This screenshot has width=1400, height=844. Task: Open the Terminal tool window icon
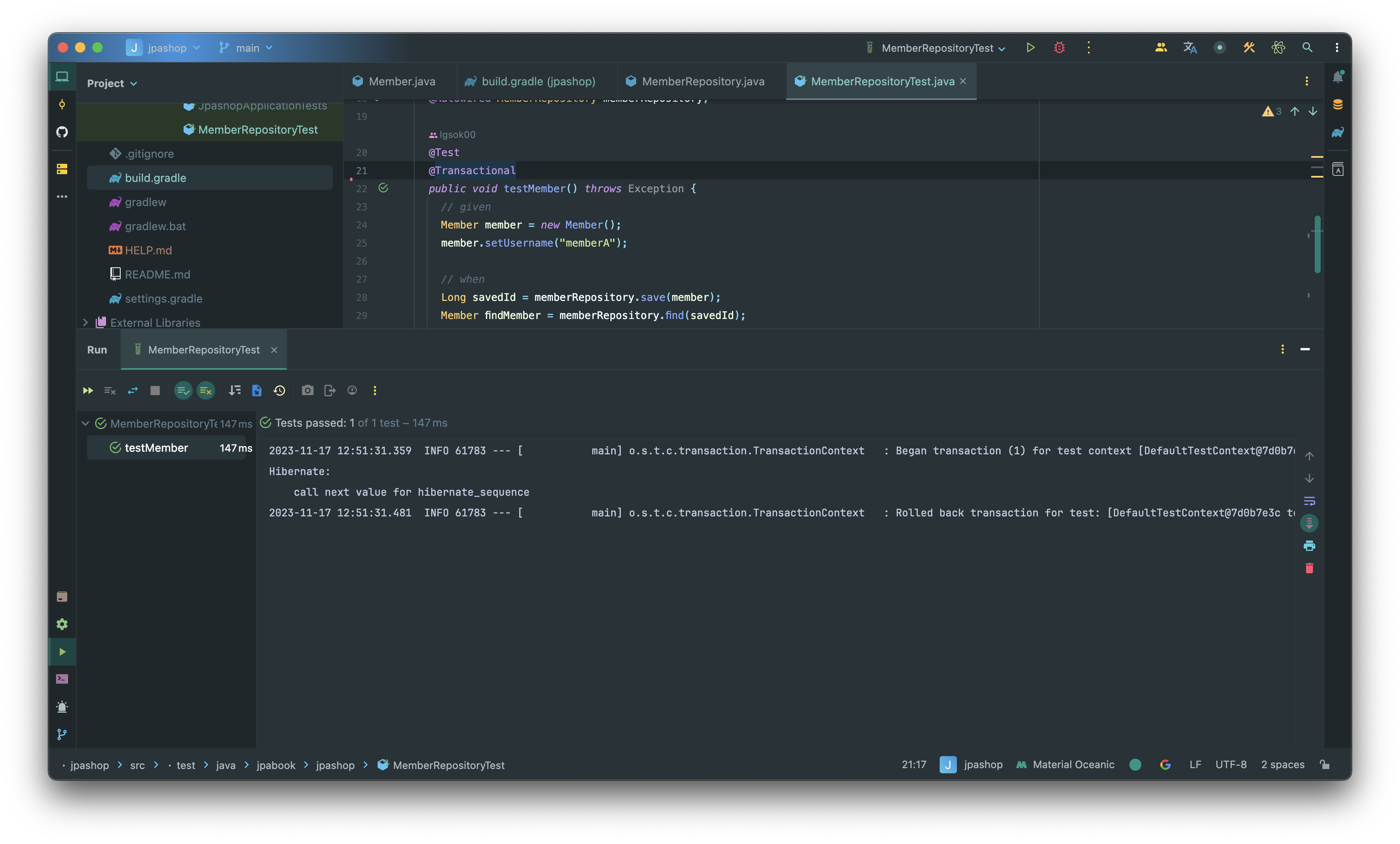coord(62,679)
